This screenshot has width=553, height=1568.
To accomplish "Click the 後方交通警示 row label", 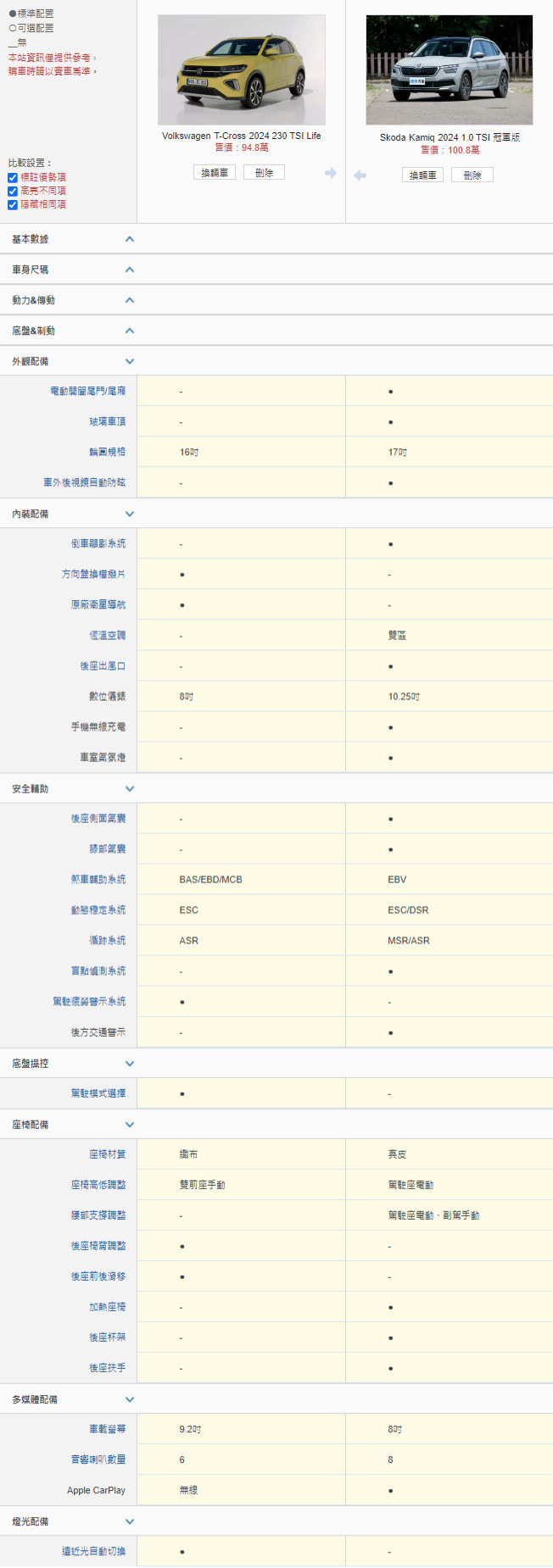I will click(x=98, y=1031).
